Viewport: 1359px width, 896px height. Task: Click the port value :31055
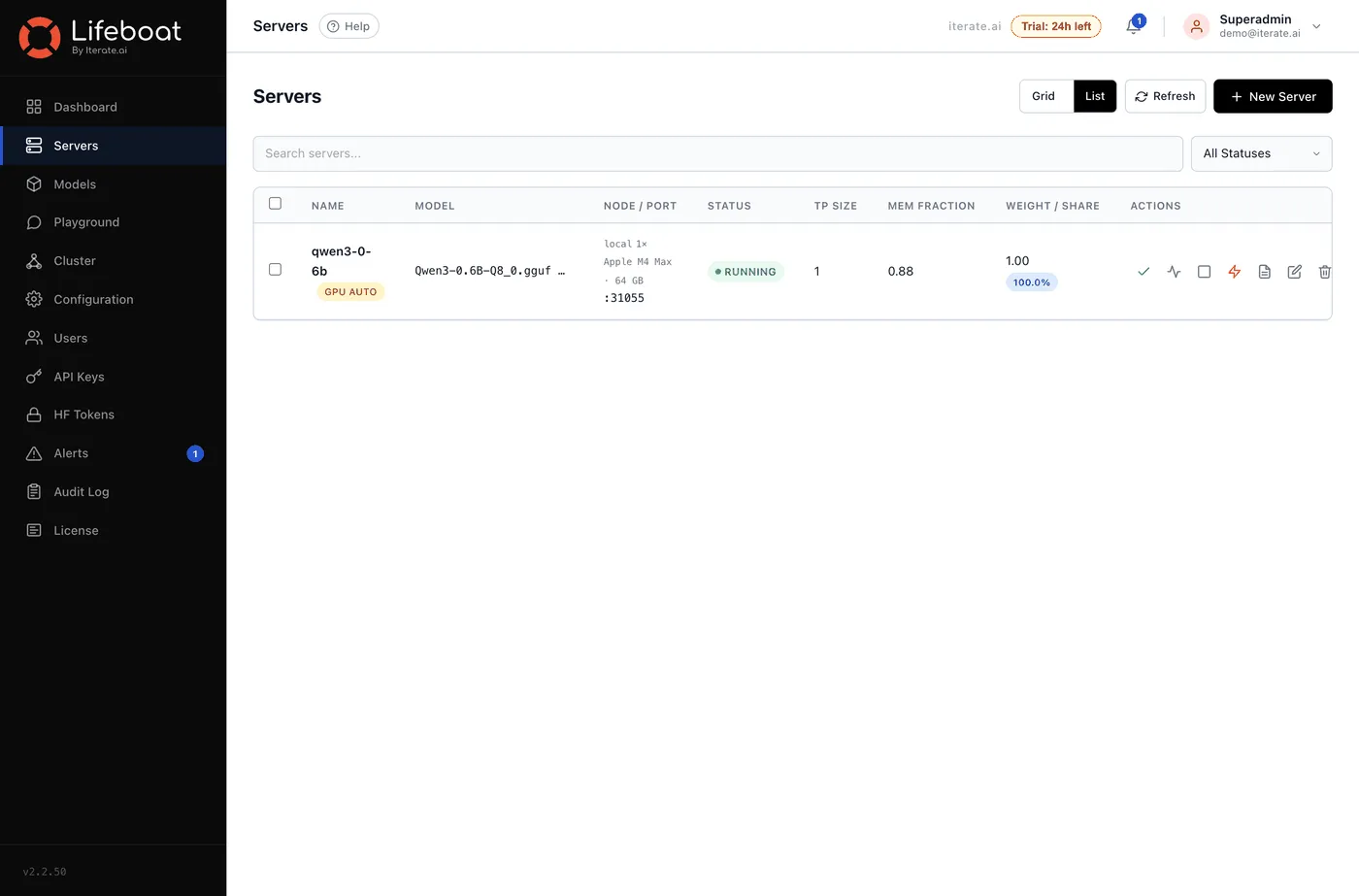(x=624, y=298)
